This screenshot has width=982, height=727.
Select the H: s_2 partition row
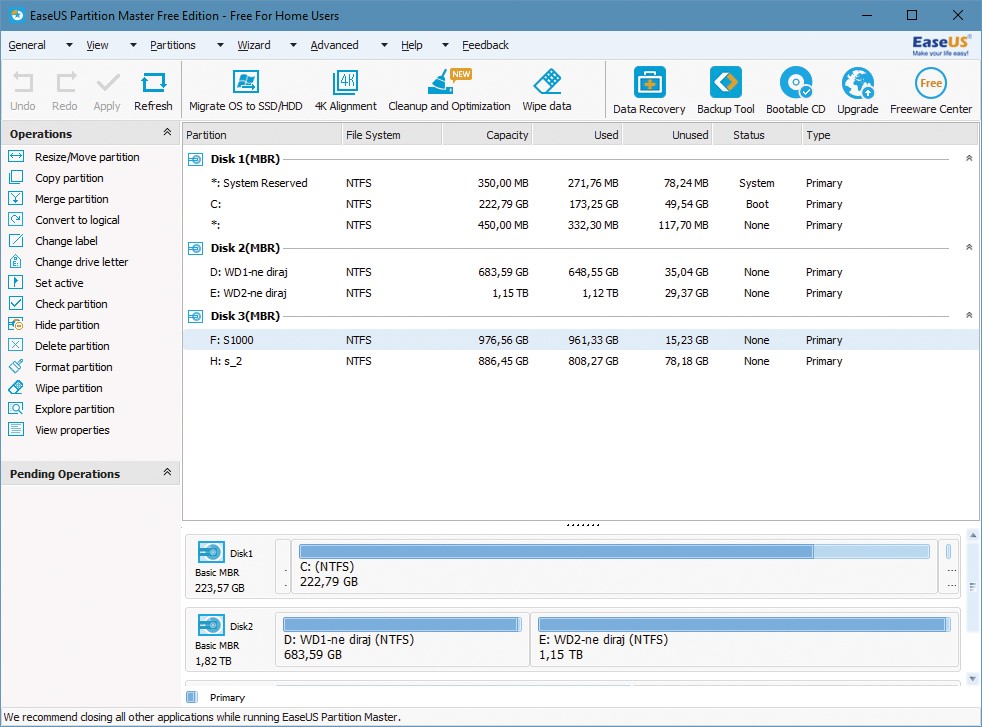[581, 361]
